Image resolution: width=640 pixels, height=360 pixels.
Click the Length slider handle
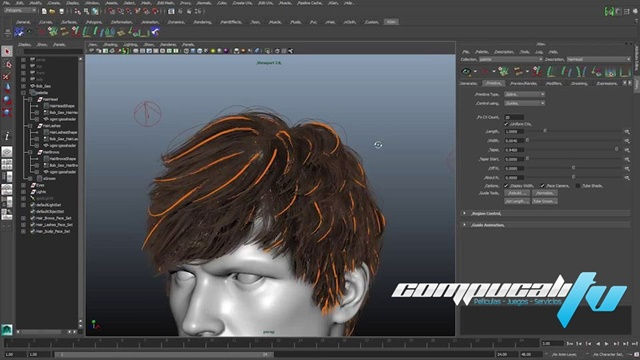(x=545, y=131)
